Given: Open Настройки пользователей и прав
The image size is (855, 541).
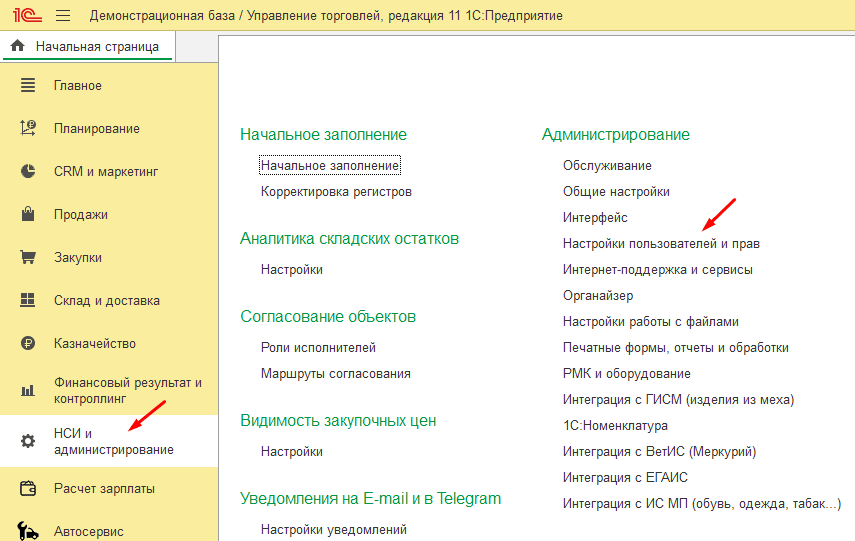Looking at the screenshot, I should pos(661,243).
